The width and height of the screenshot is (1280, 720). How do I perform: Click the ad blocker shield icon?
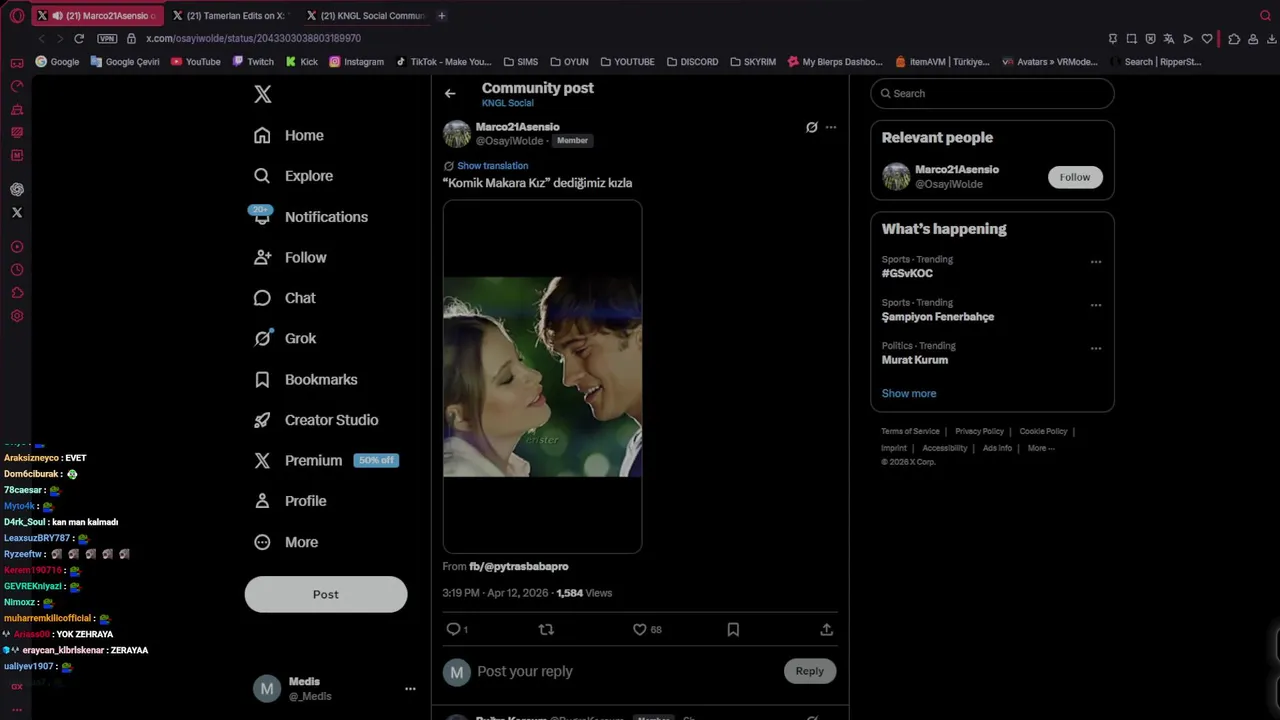click(1150, 38)
